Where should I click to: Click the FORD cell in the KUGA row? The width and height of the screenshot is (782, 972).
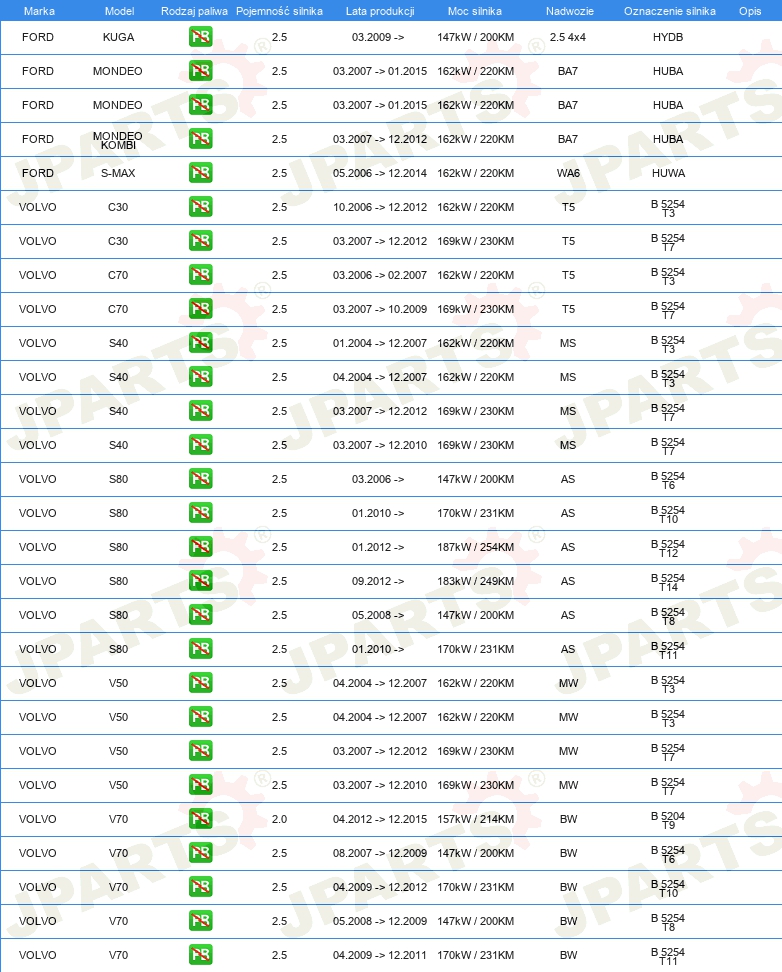click(38, 37)
